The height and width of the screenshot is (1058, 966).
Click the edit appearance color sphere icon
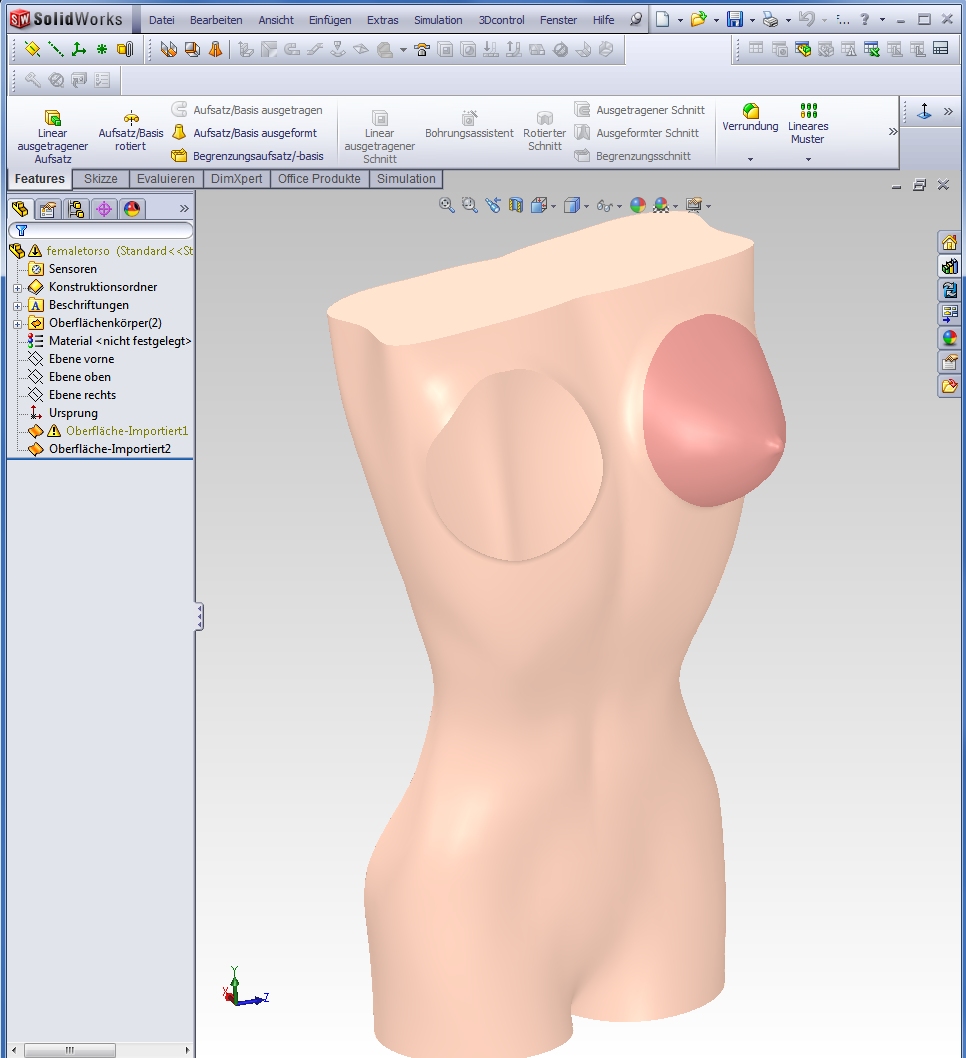click(637, 205)
